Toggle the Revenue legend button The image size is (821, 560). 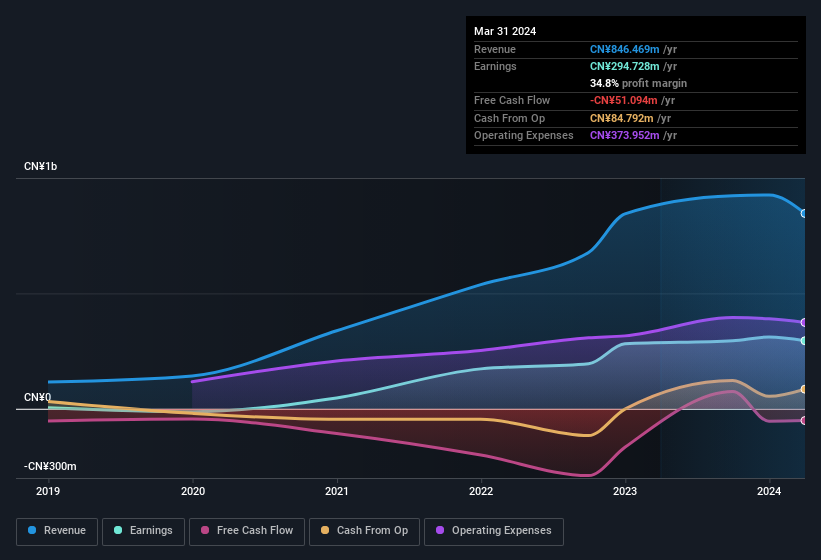pos(57,531)
